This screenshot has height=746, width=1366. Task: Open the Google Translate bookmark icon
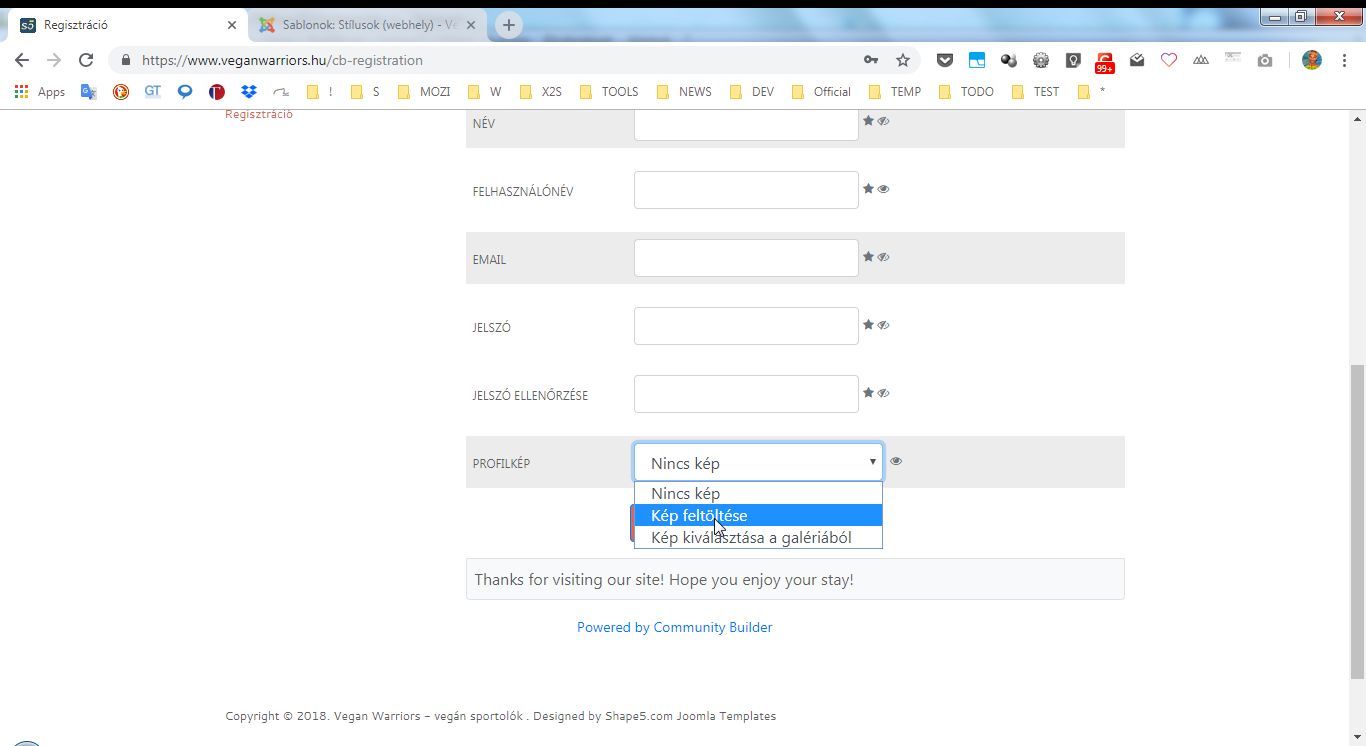pos(89,91)
